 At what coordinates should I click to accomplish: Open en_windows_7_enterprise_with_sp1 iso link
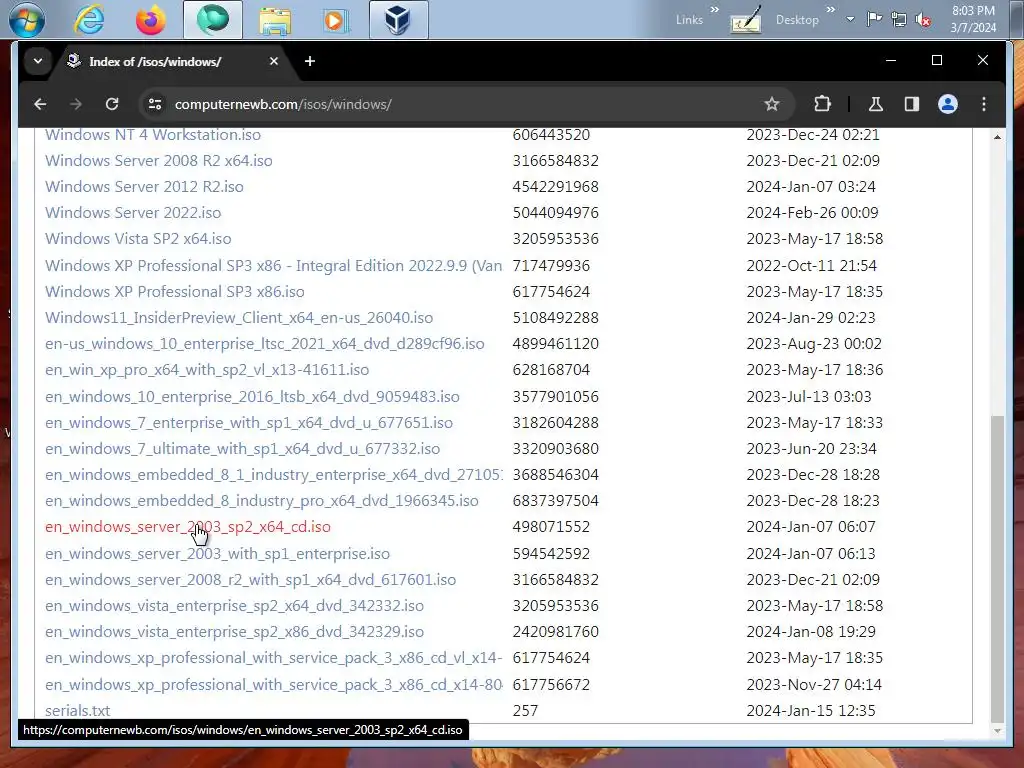click(249, 423)
